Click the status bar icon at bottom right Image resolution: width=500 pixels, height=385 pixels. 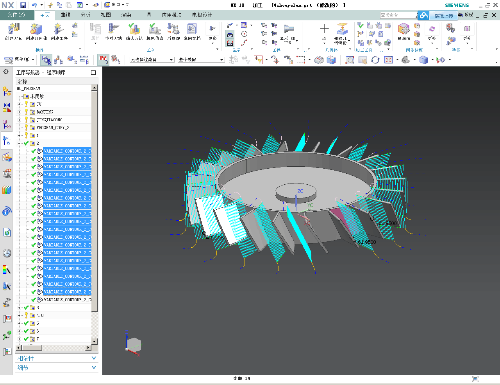point(475,379)
